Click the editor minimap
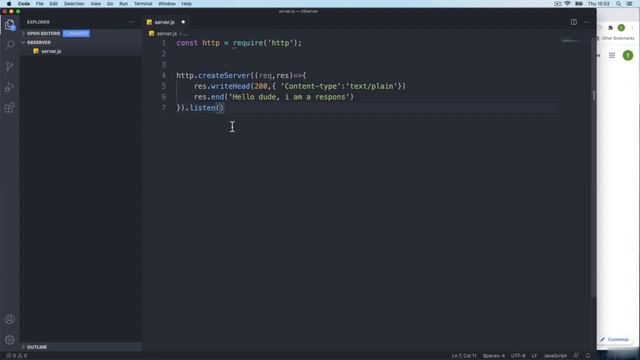The height and width of the screenshot is (360, 640). [571, 40]
